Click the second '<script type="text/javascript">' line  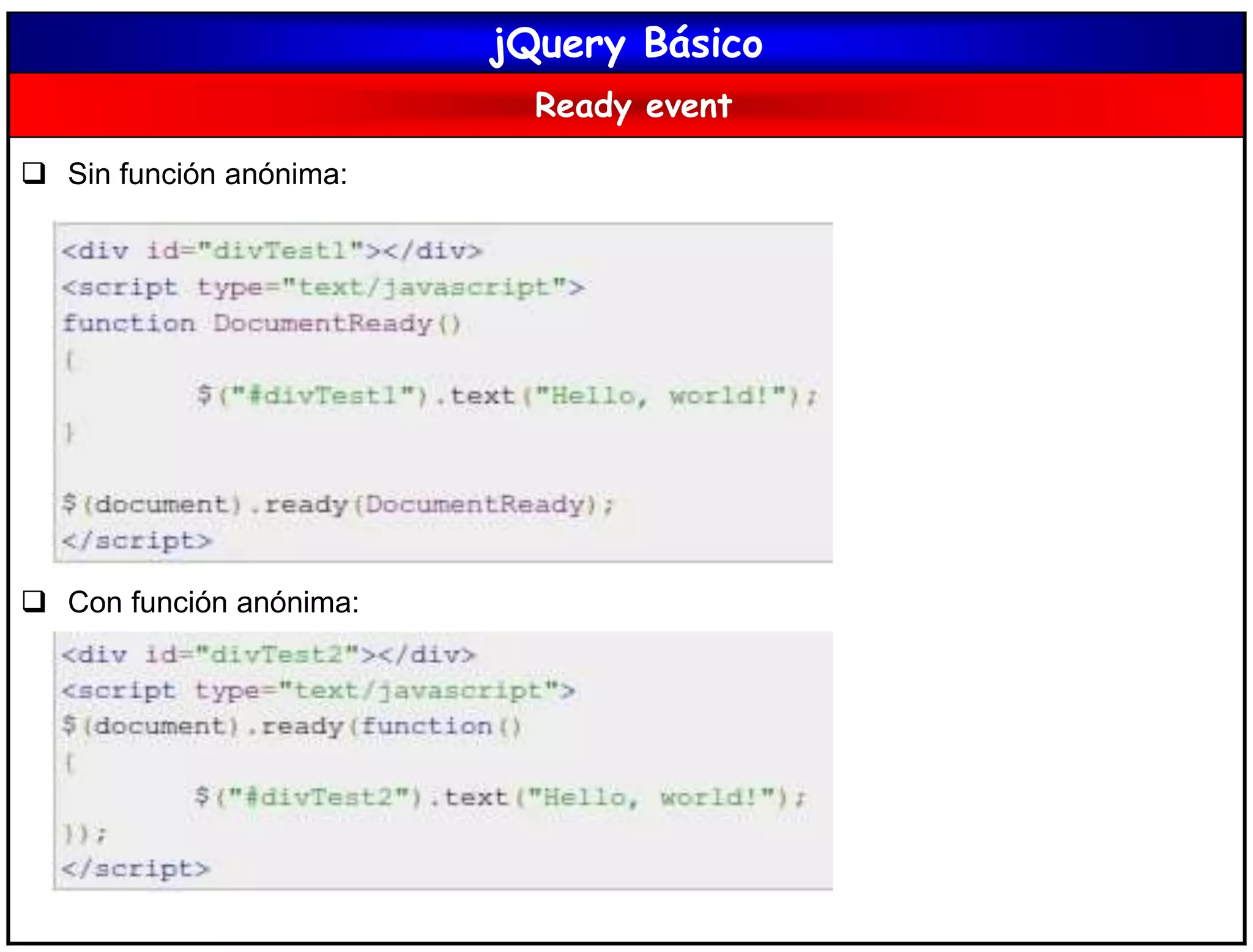(x=318, y=691)
